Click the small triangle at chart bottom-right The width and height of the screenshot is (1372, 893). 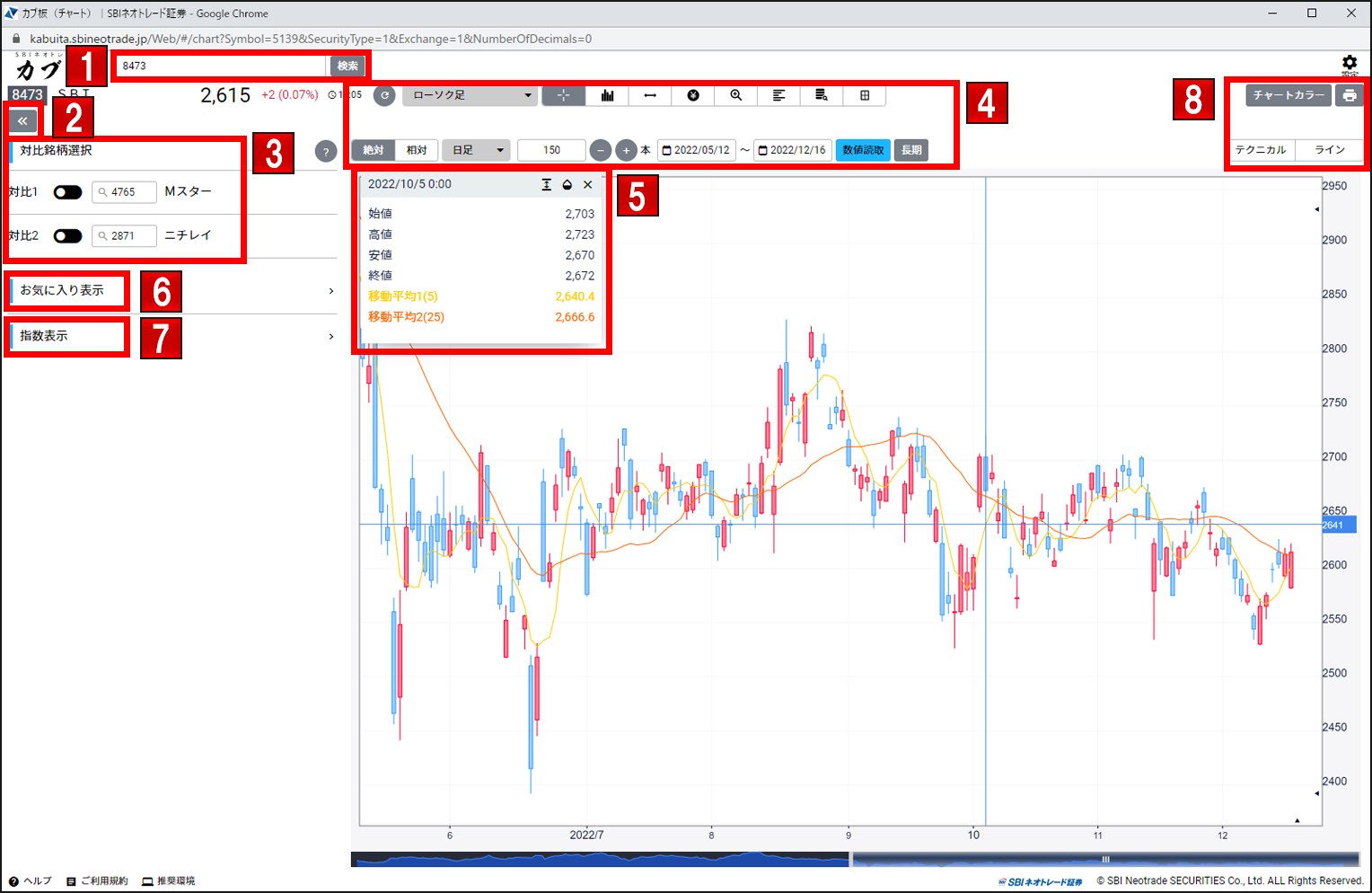(x=1297, y=820)
